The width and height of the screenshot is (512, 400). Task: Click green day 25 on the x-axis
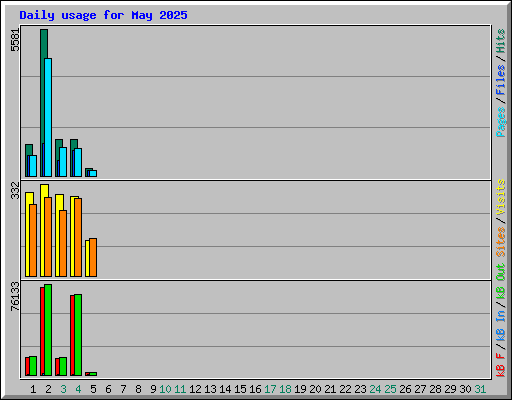[x=390, y=389]
